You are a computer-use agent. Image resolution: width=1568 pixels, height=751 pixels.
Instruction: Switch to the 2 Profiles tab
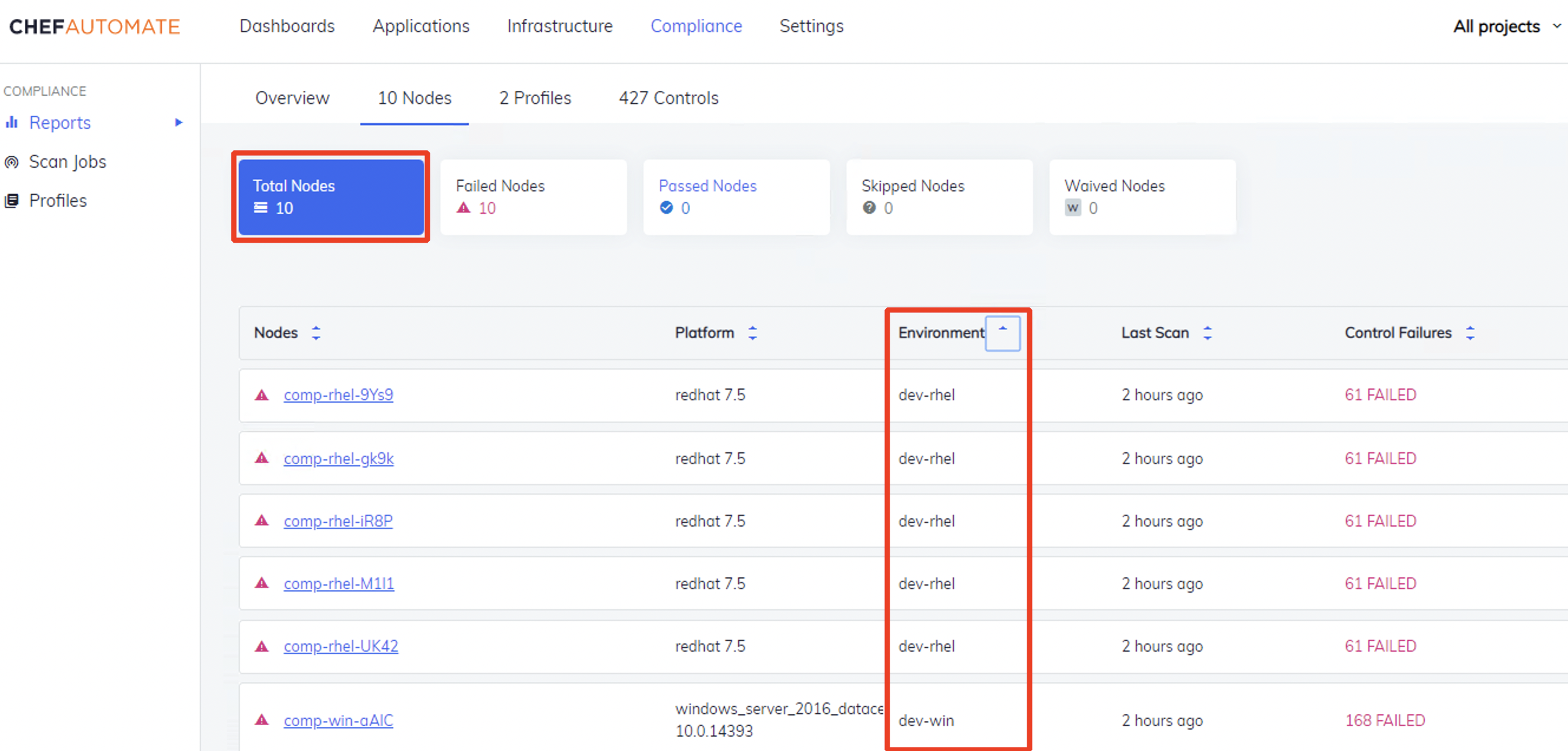[x=534, y=98]
